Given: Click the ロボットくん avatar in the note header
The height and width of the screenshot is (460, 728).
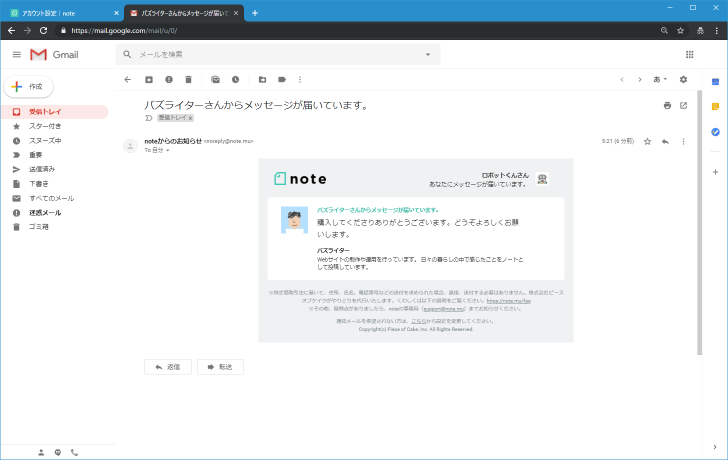Looking at the screenshot, I should click(x=542, y=179).
